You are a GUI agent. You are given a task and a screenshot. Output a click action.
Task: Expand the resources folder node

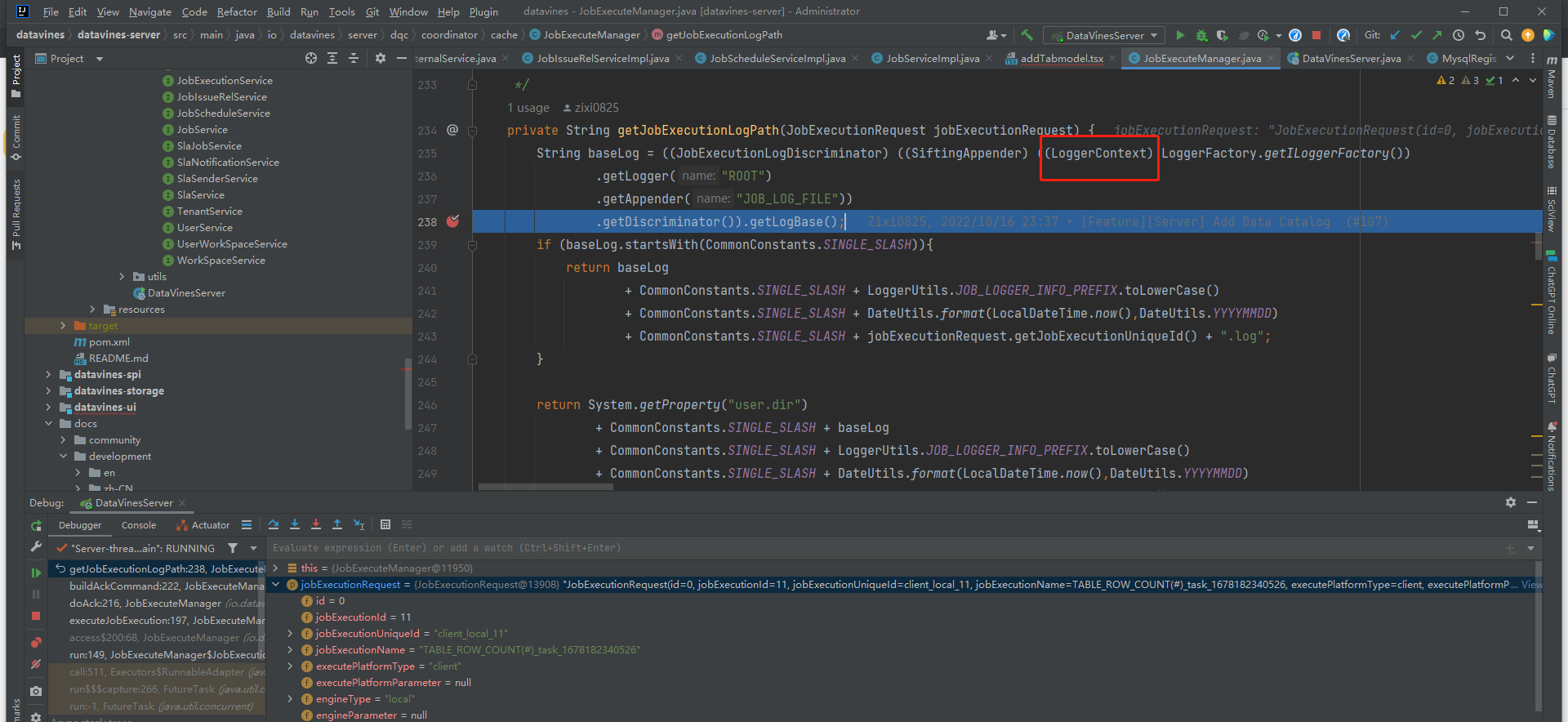tap(92, 310)
